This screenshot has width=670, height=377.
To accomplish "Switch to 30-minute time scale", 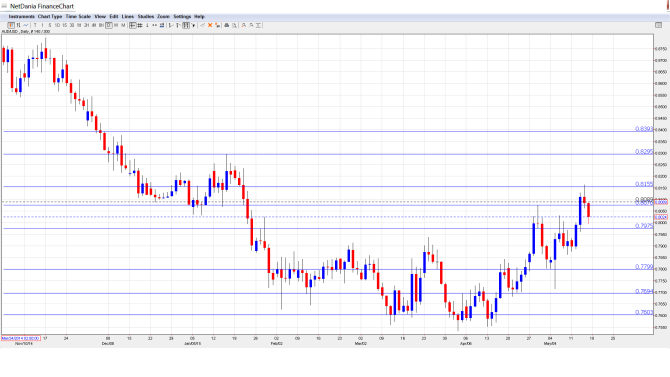I will point(72,26).
